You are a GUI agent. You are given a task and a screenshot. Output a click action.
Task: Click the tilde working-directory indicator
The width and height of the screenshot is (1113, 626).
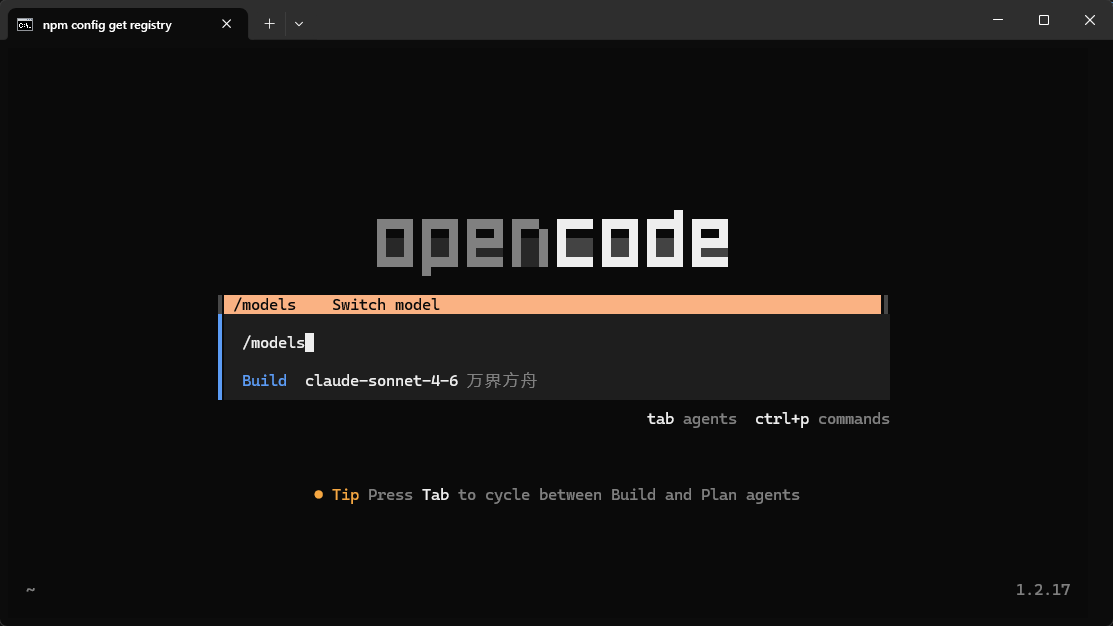pyautogui.click(x=30, y=590)
